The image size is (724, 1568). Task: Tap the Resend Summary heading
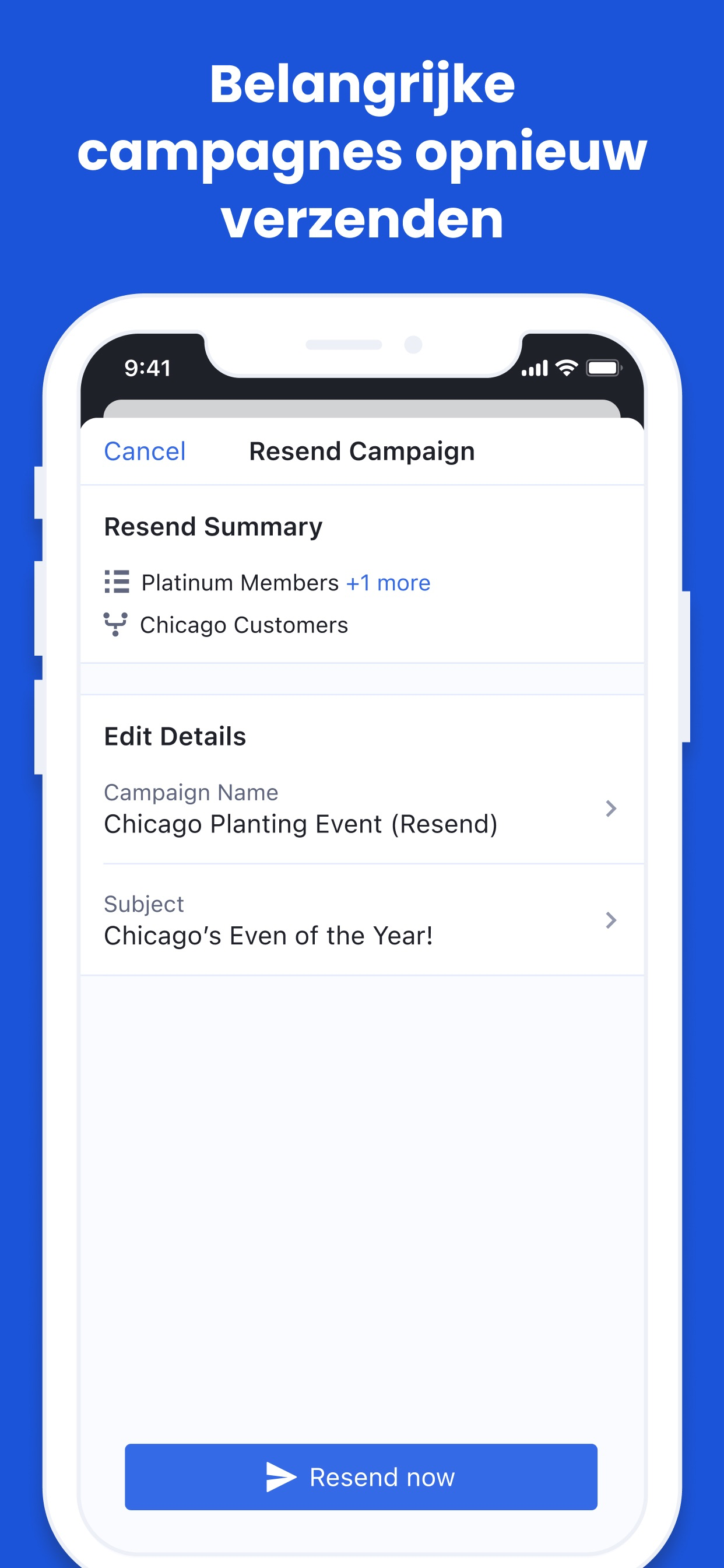point(213,527)
